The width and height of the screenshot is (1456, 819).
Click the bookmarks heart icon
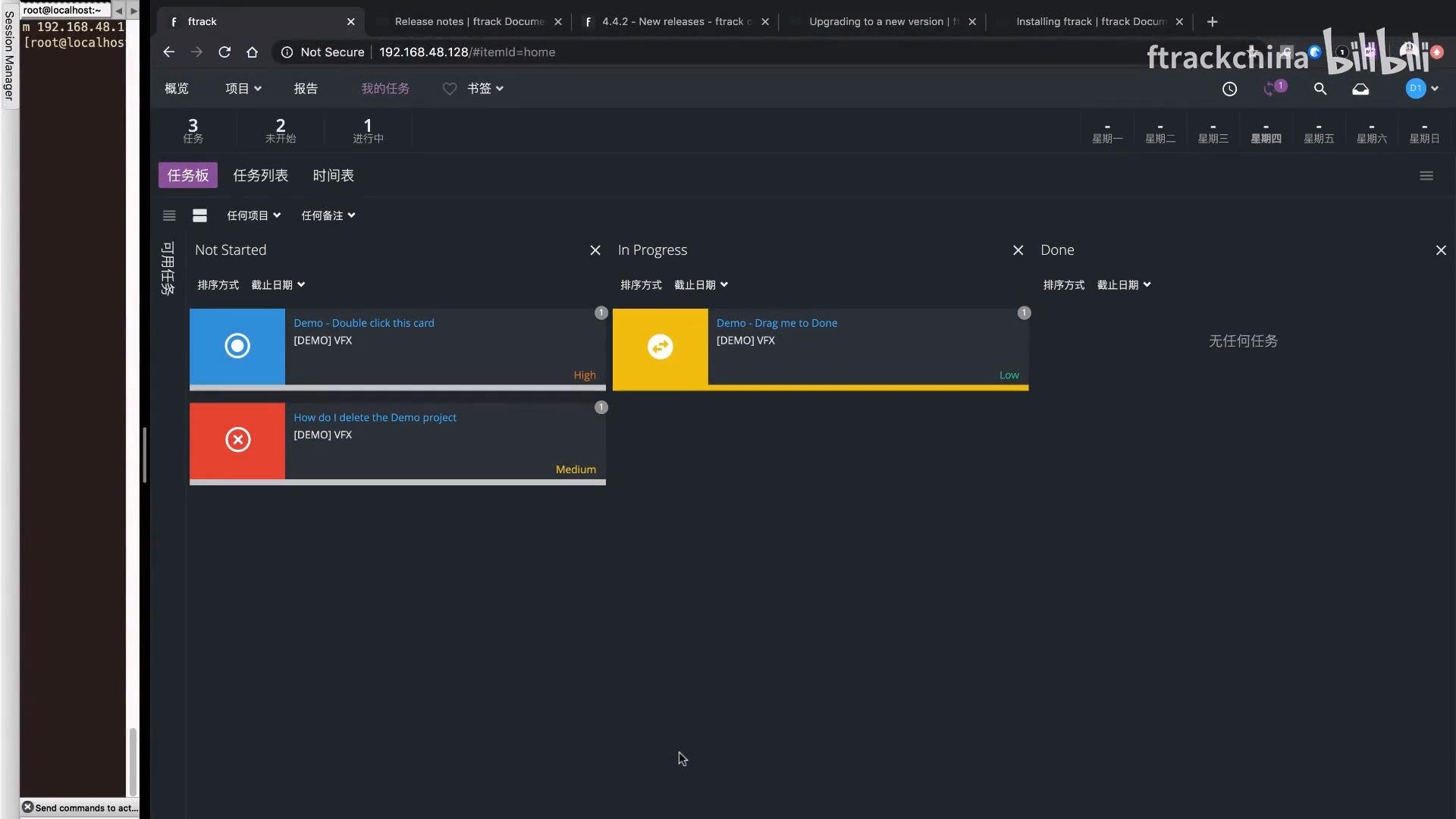coord(450,89)
